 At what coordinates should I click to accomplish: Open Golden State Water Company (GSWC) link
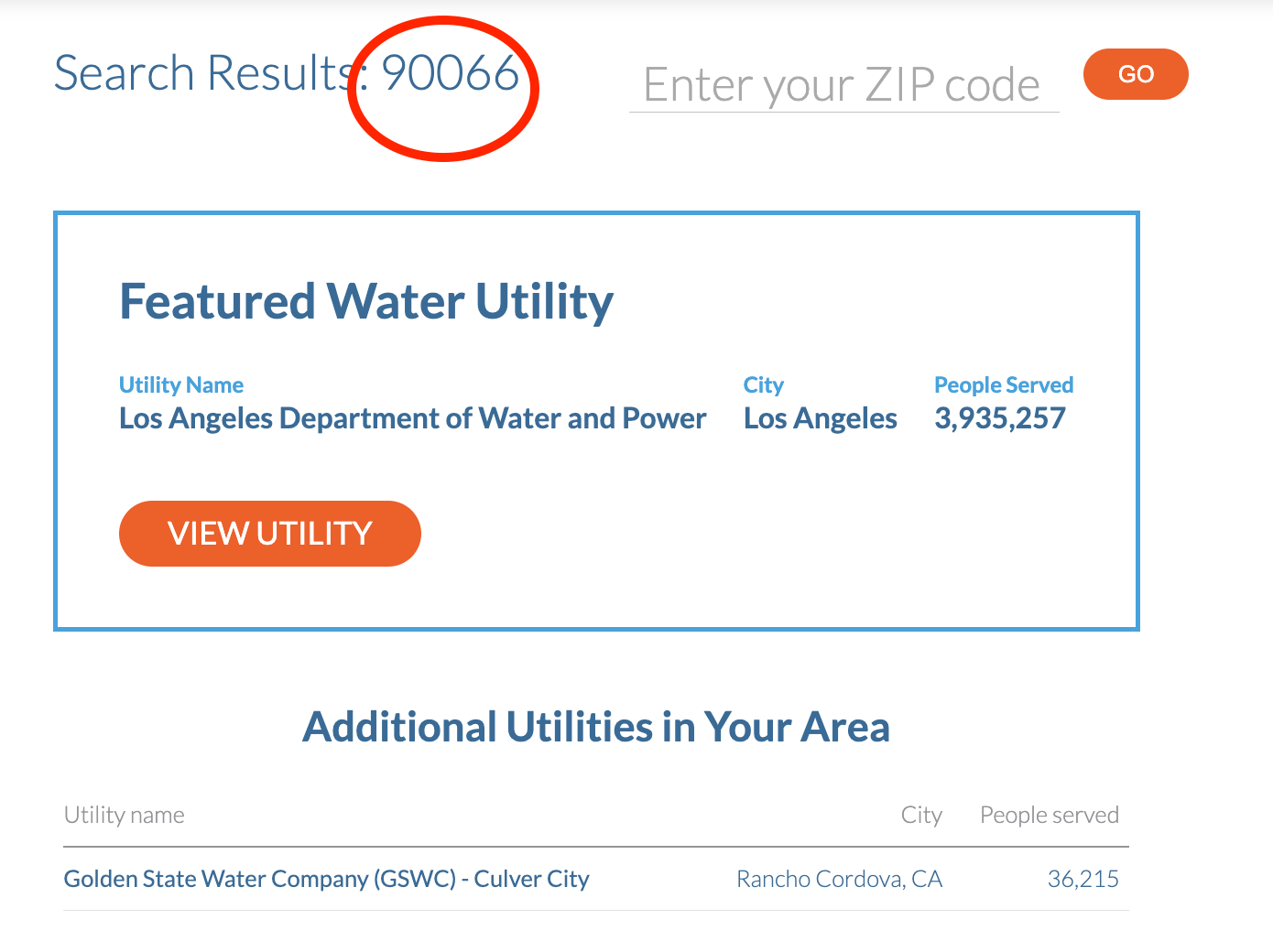[x=326, y=879]
